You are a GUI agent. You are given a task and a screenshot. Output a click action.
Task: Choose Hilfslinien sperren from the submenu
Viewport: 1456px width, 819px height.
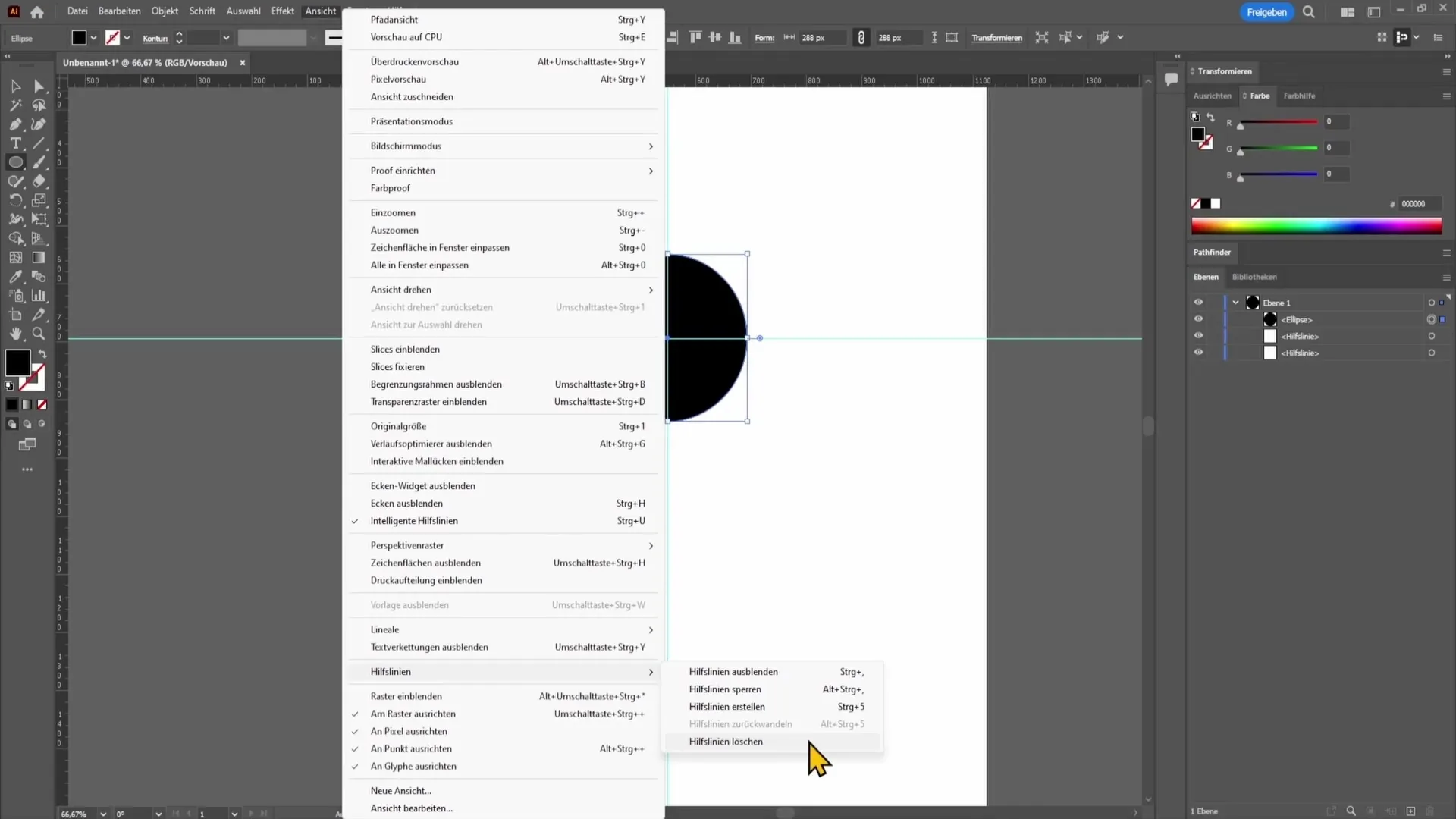[772, 689]
